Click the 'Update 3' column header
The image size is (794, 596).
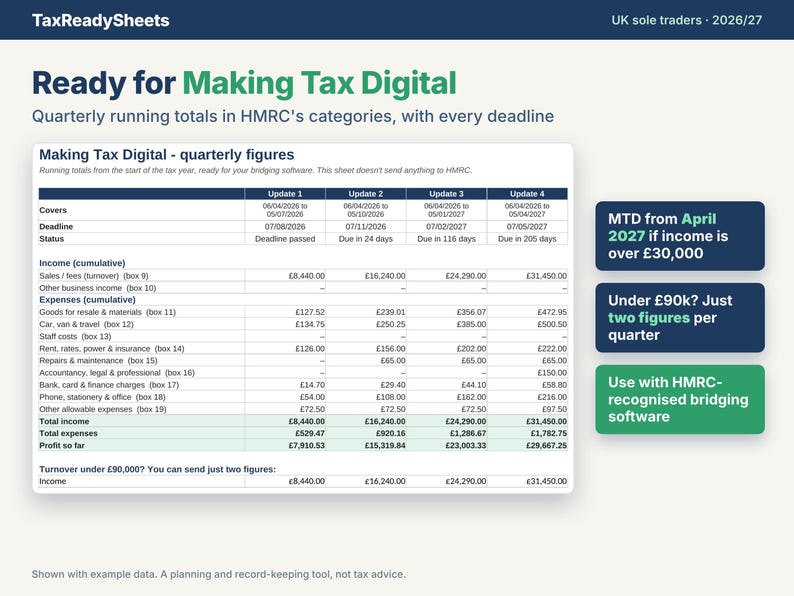click(x=446, y=193)
